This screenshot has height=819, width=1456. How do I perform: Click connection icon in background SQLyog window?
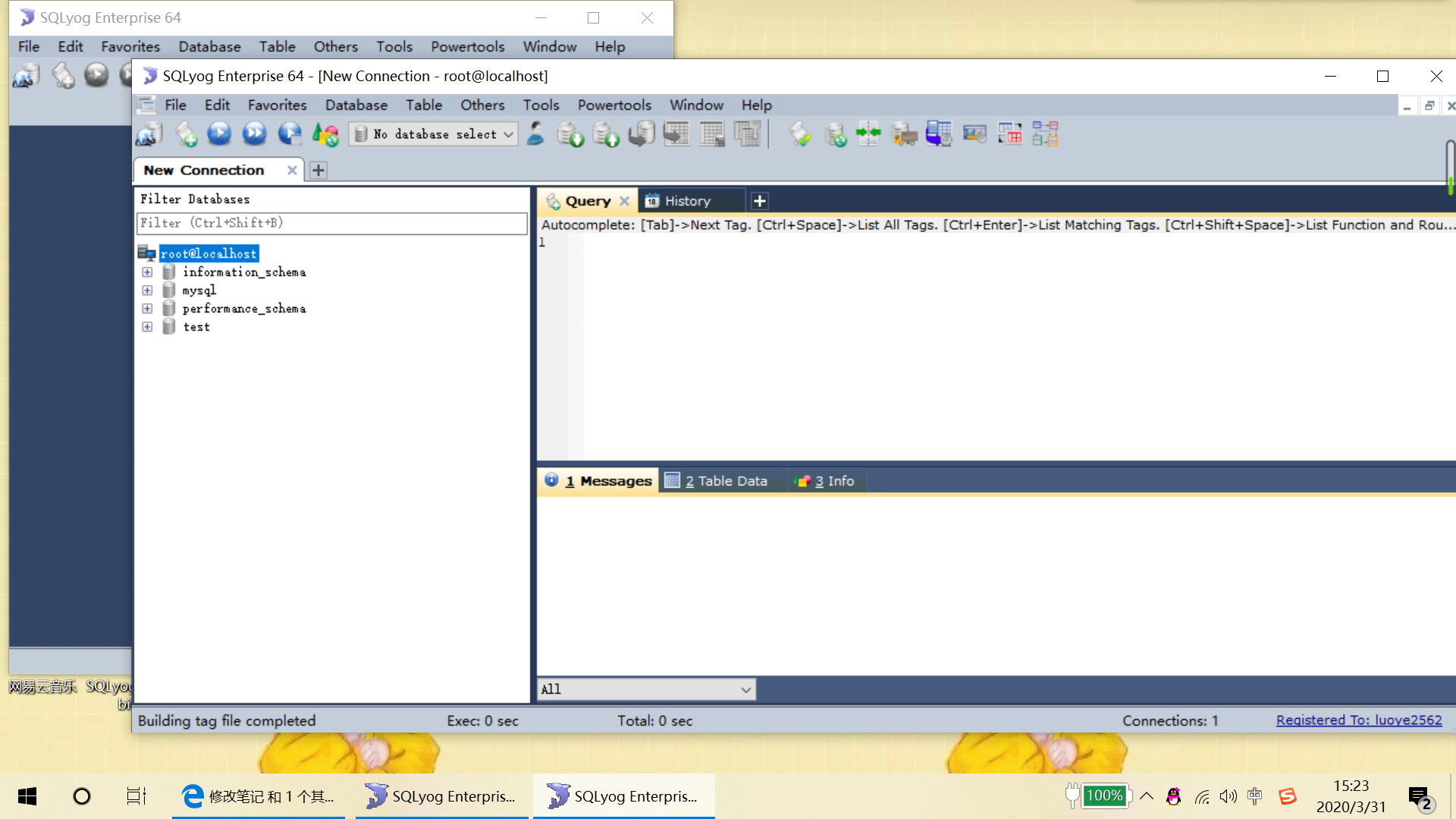point(27,75)
